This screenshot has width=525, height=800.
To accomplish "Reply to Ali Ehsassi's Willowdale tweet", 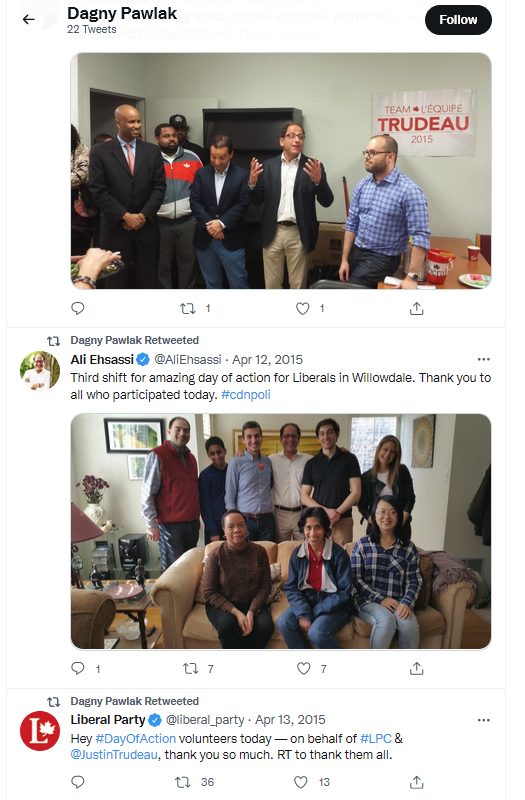I will (x=78, y=668).
